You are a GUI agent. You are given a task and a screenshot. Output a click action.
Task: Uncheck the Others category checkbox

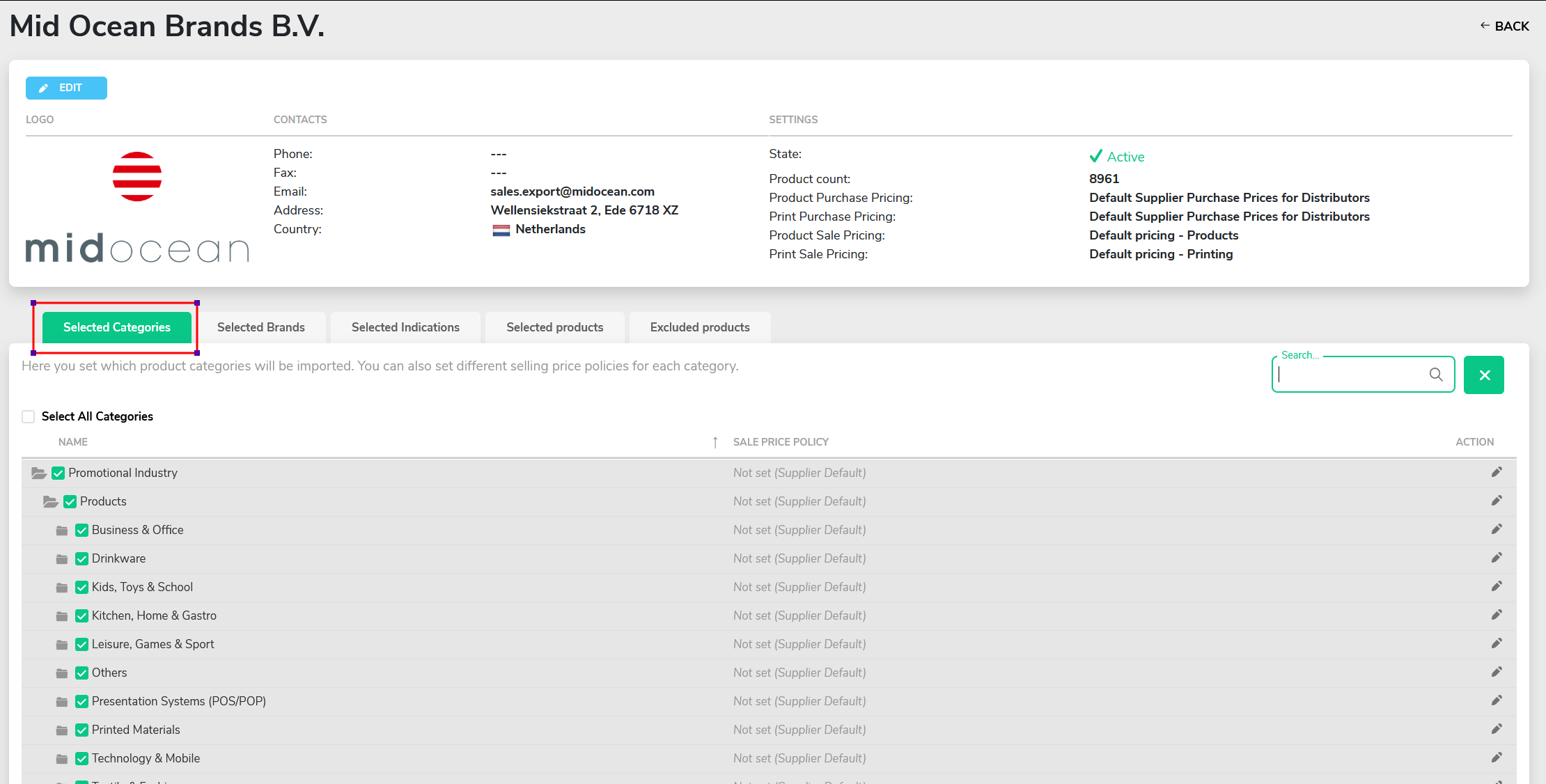pyautogui.click(x=82, y=673)
